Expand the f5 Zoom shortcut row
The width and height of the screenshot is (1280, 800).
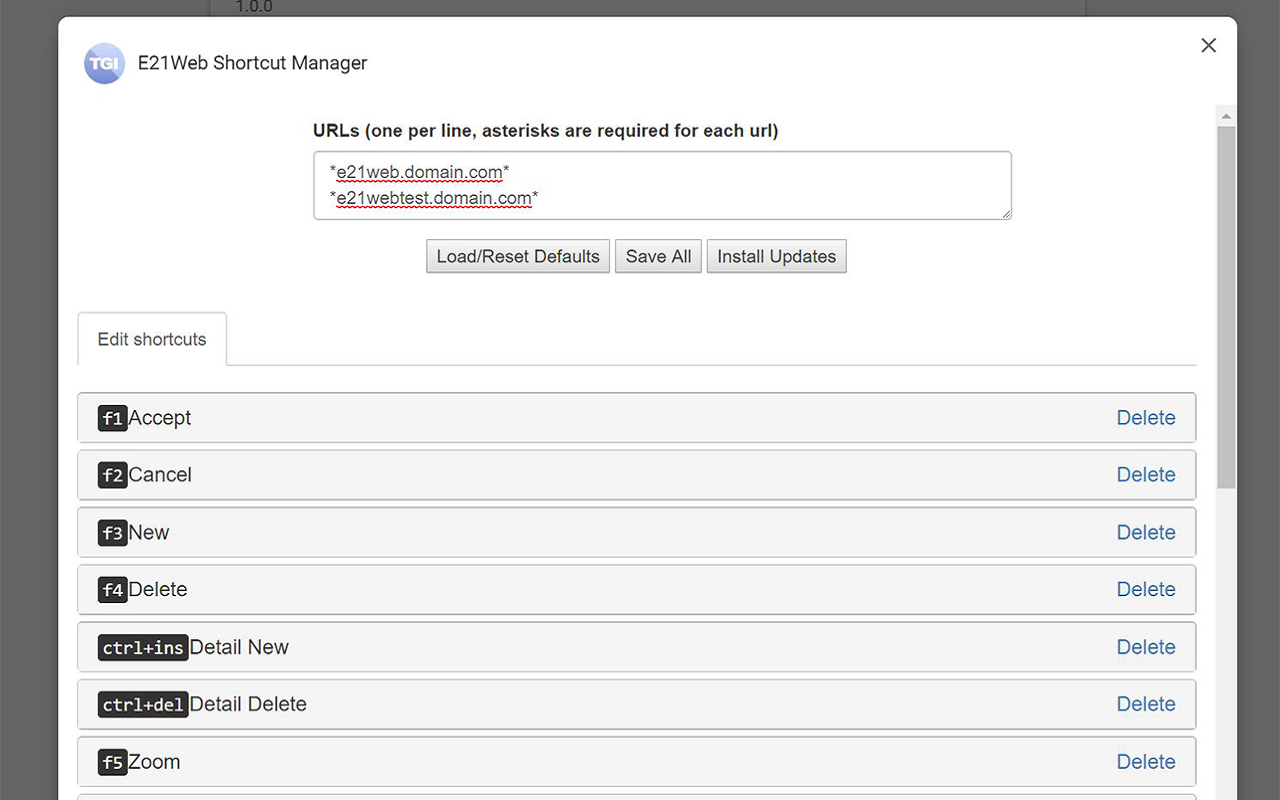(636, 762)
